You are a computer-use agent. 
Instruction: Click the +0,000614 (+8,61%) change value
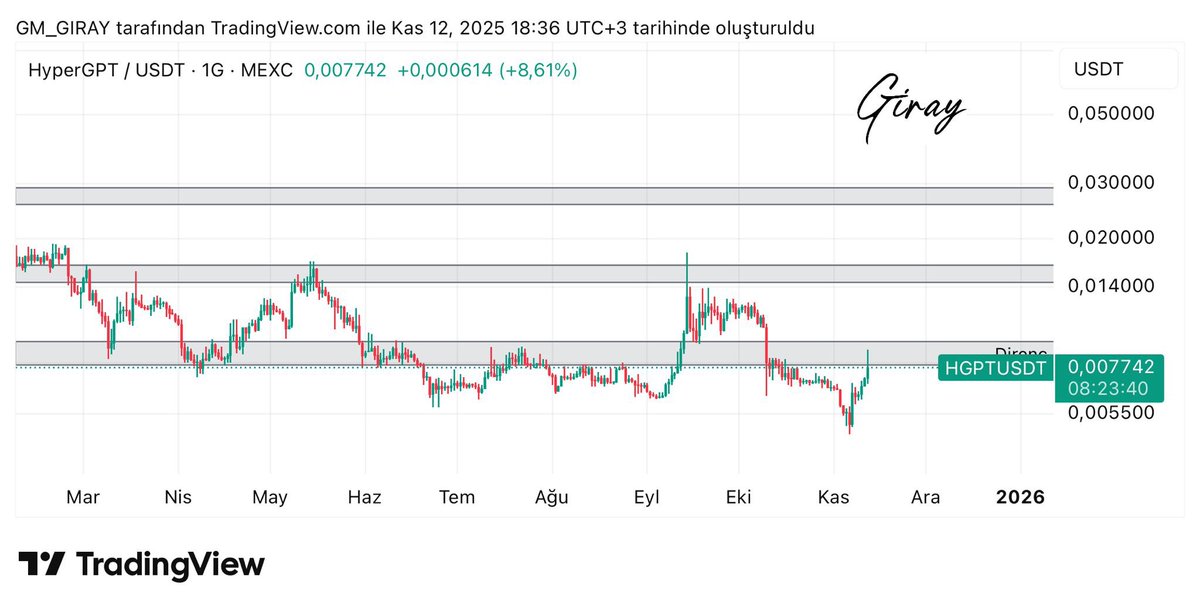pyautogui.click(x=487, y=71)
